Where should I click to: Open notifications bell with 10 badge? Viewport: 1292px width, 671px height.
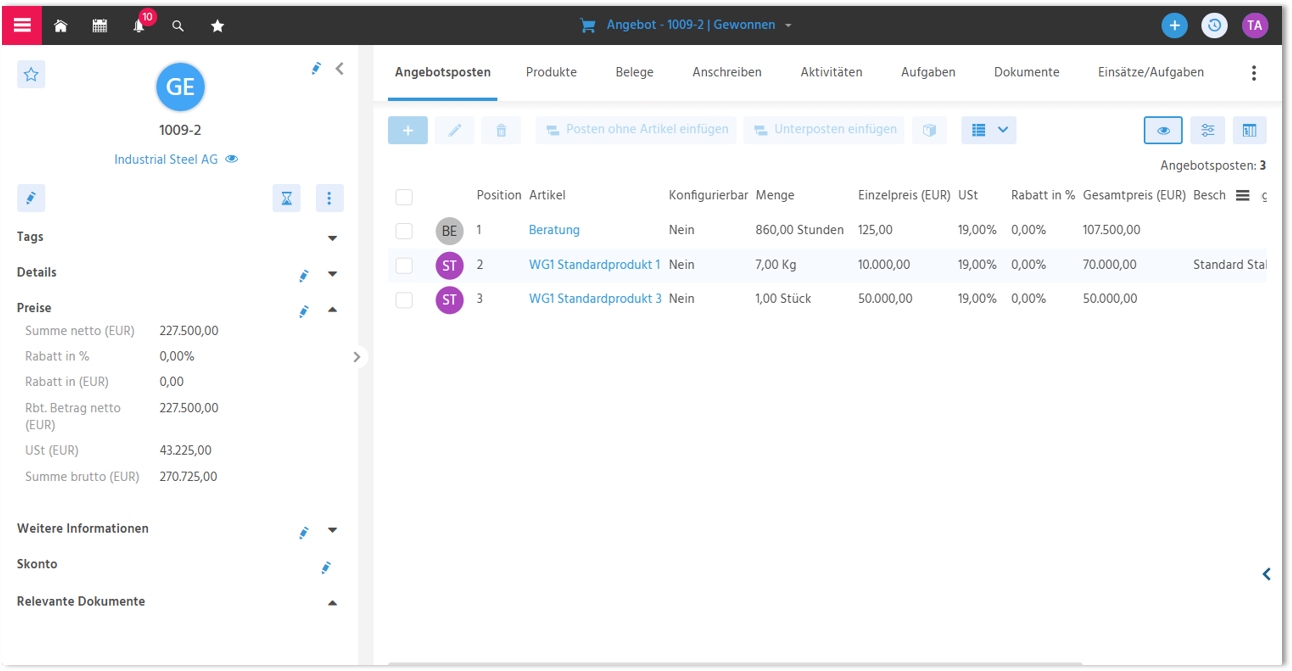click(140, 24)
